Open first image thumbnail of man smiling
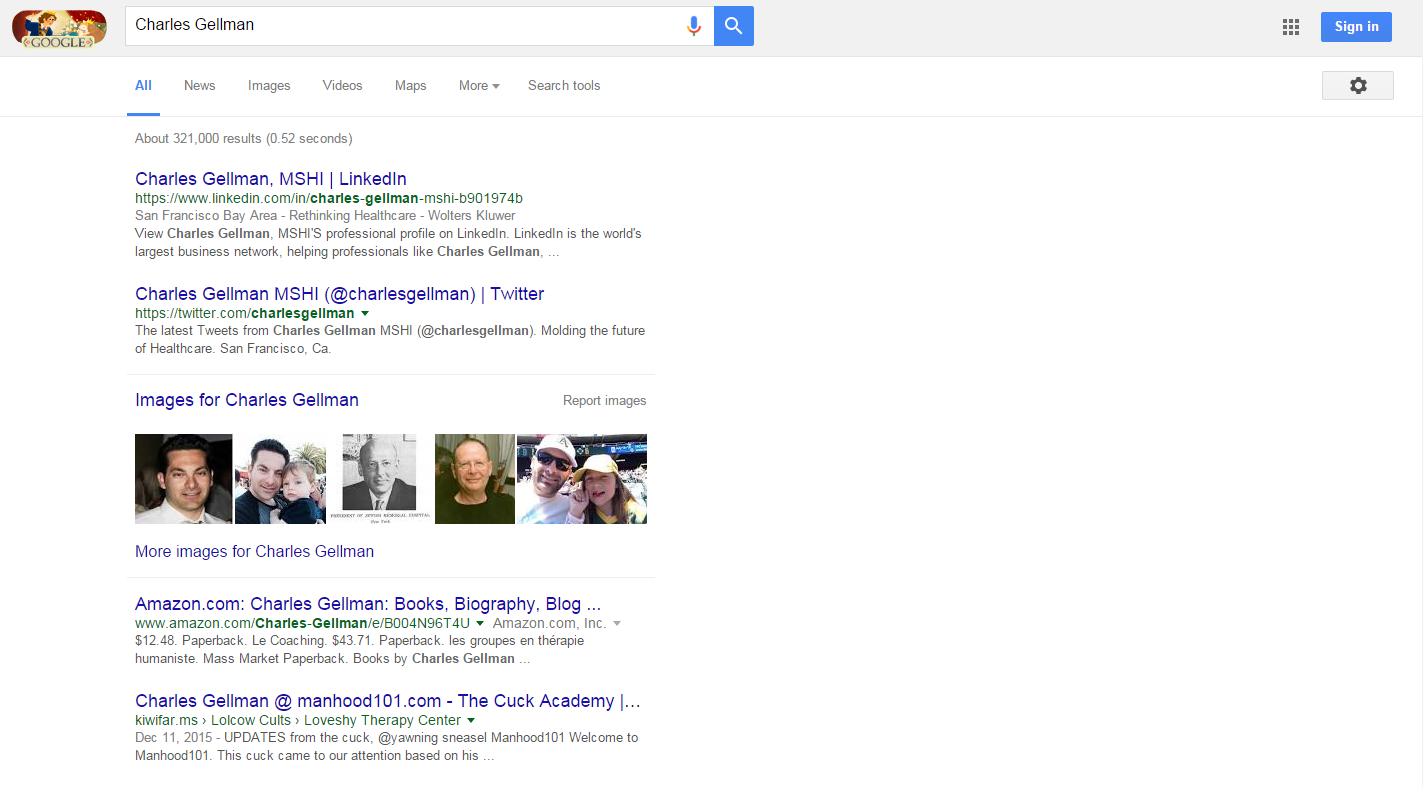1423x788 pixels. pos(183,479)
